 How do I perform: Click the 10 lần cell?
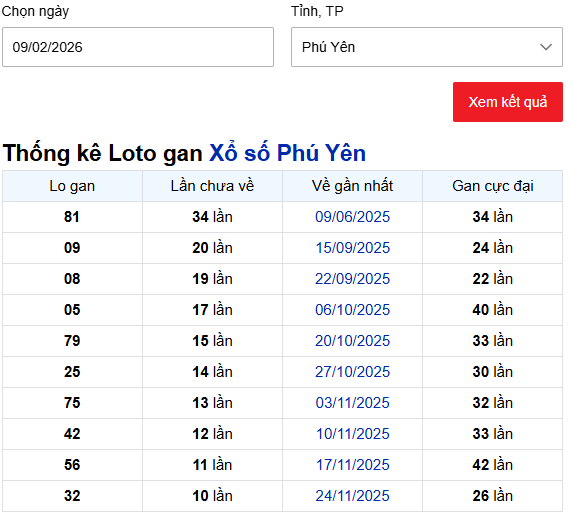(212, 496)
